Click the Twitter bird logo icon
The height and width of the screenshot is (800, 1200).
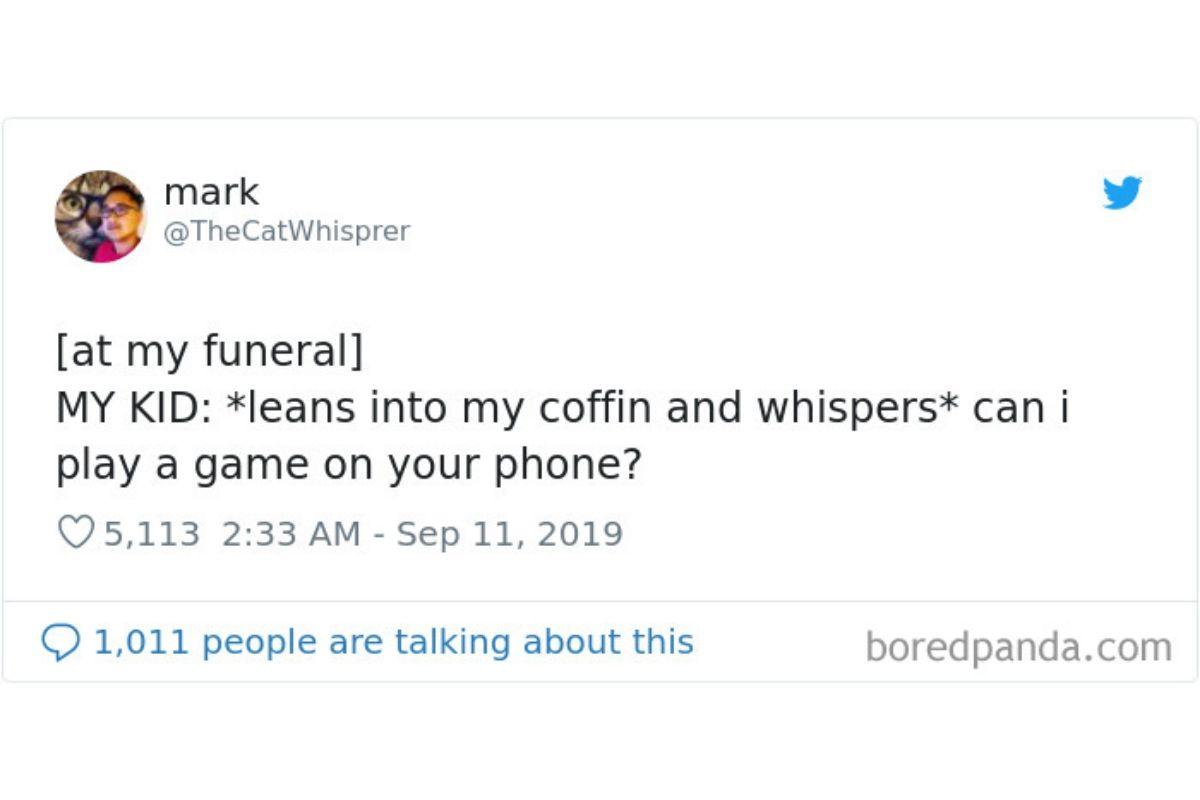(1122, 192)
